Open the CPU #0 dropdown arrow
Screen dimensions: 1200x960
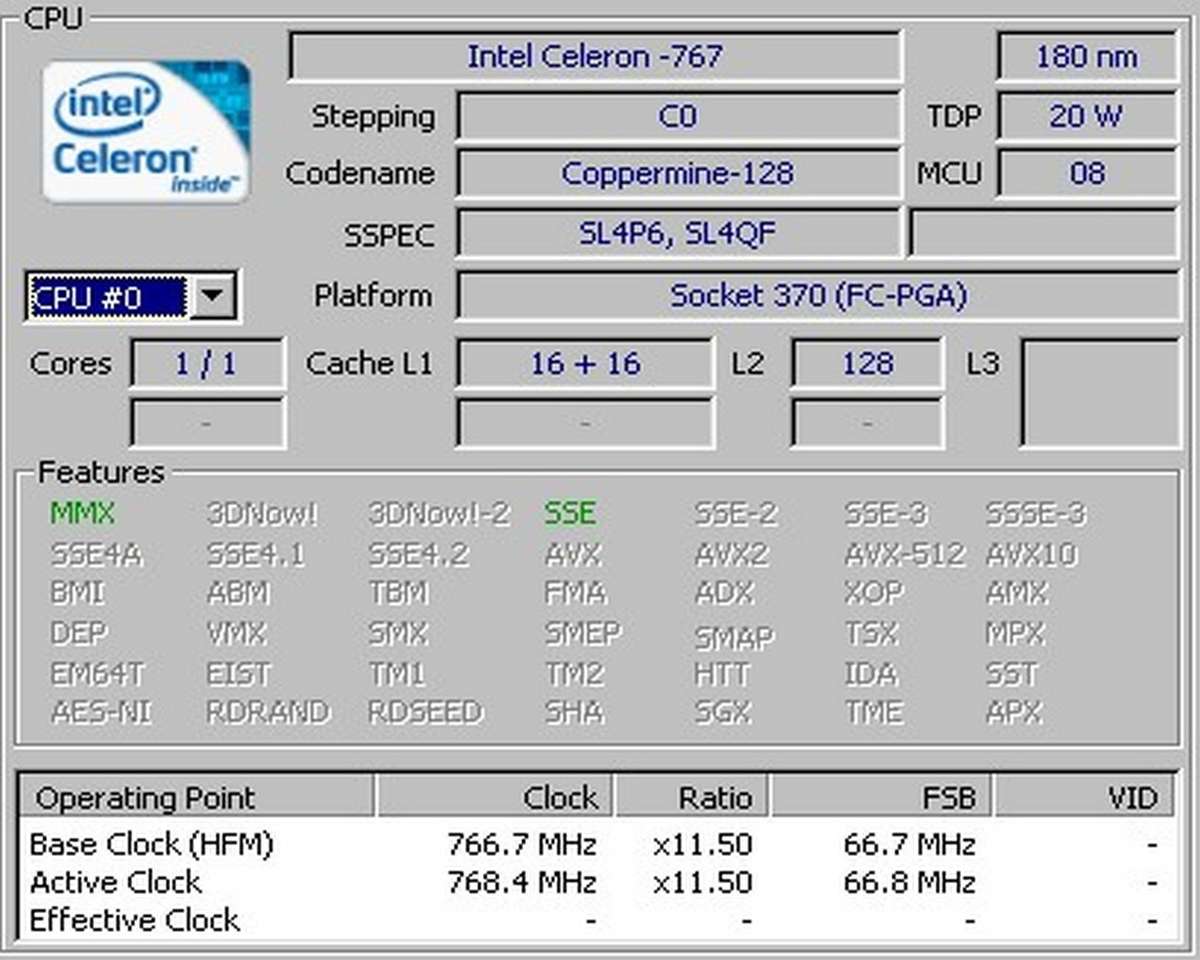[213, 296]
